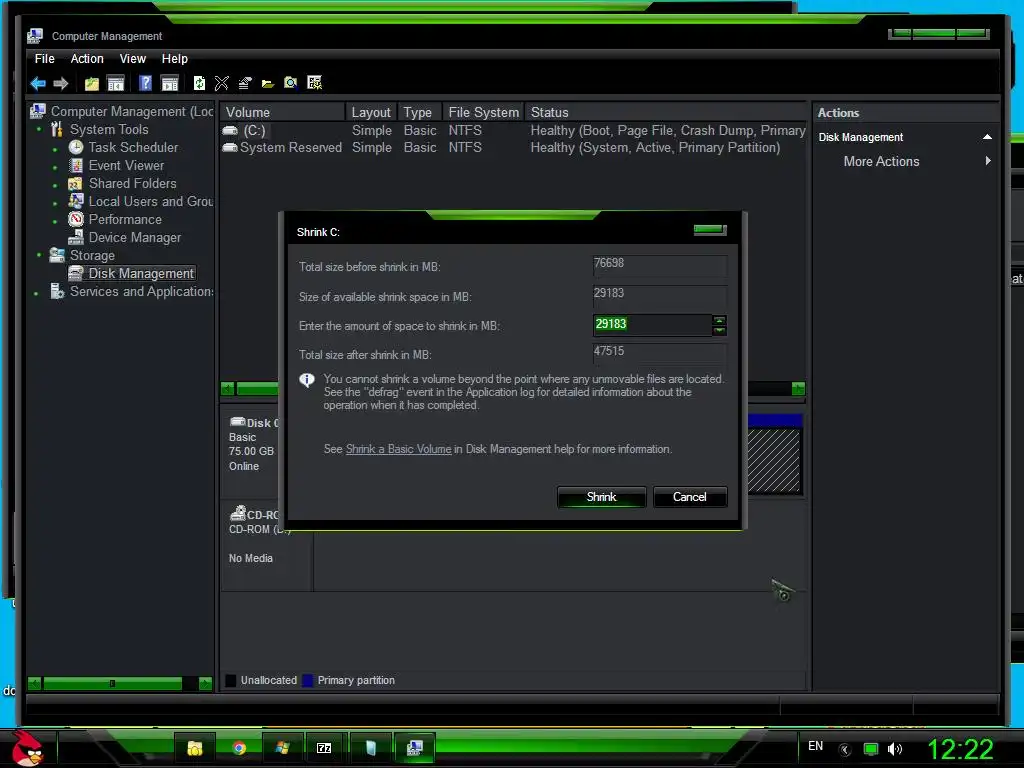This screenshot has width=1024, height=768.
Task: Select Event Viewer in the tree
Action: [126, 166]
